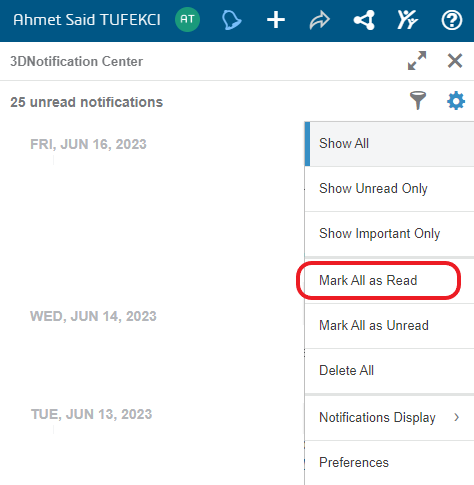This screenshot has height=485, width=474.
Task: Expand Notifications Display submenu
Action: (x=389, y=418)
